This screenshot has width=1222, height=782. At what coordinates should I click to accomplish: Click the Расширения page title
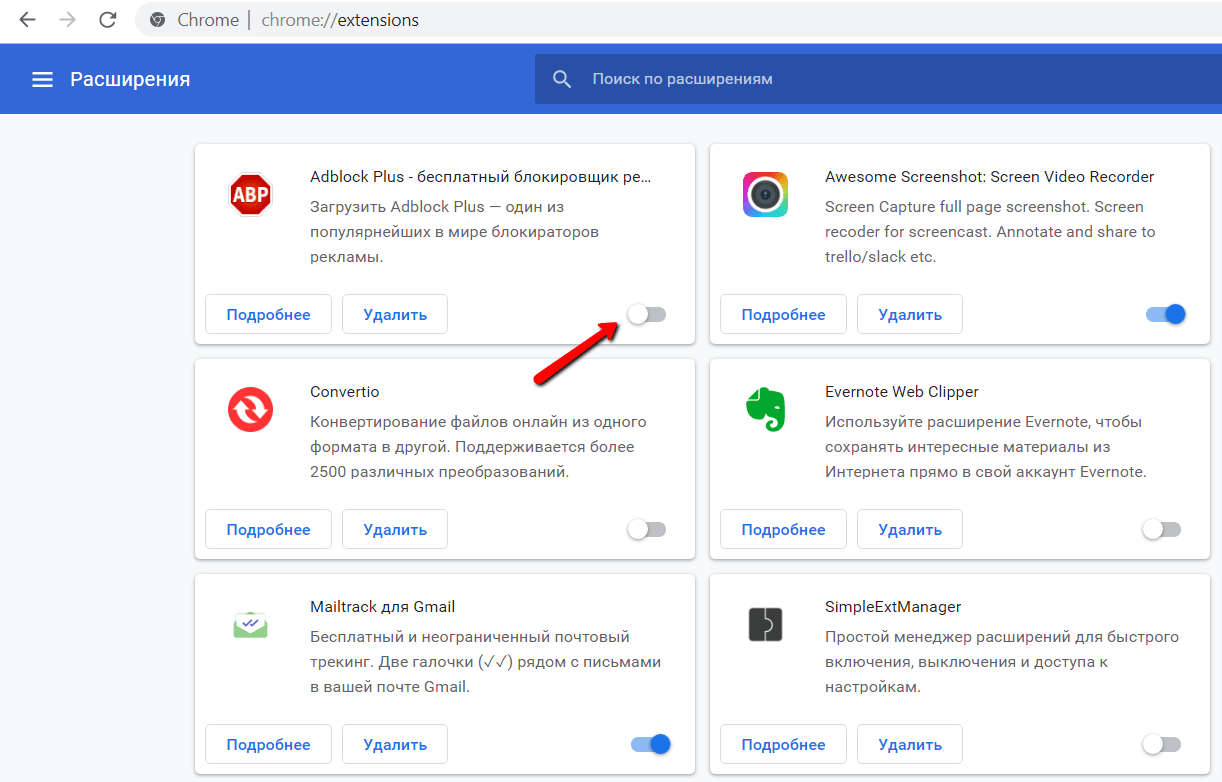coord(130,79)
